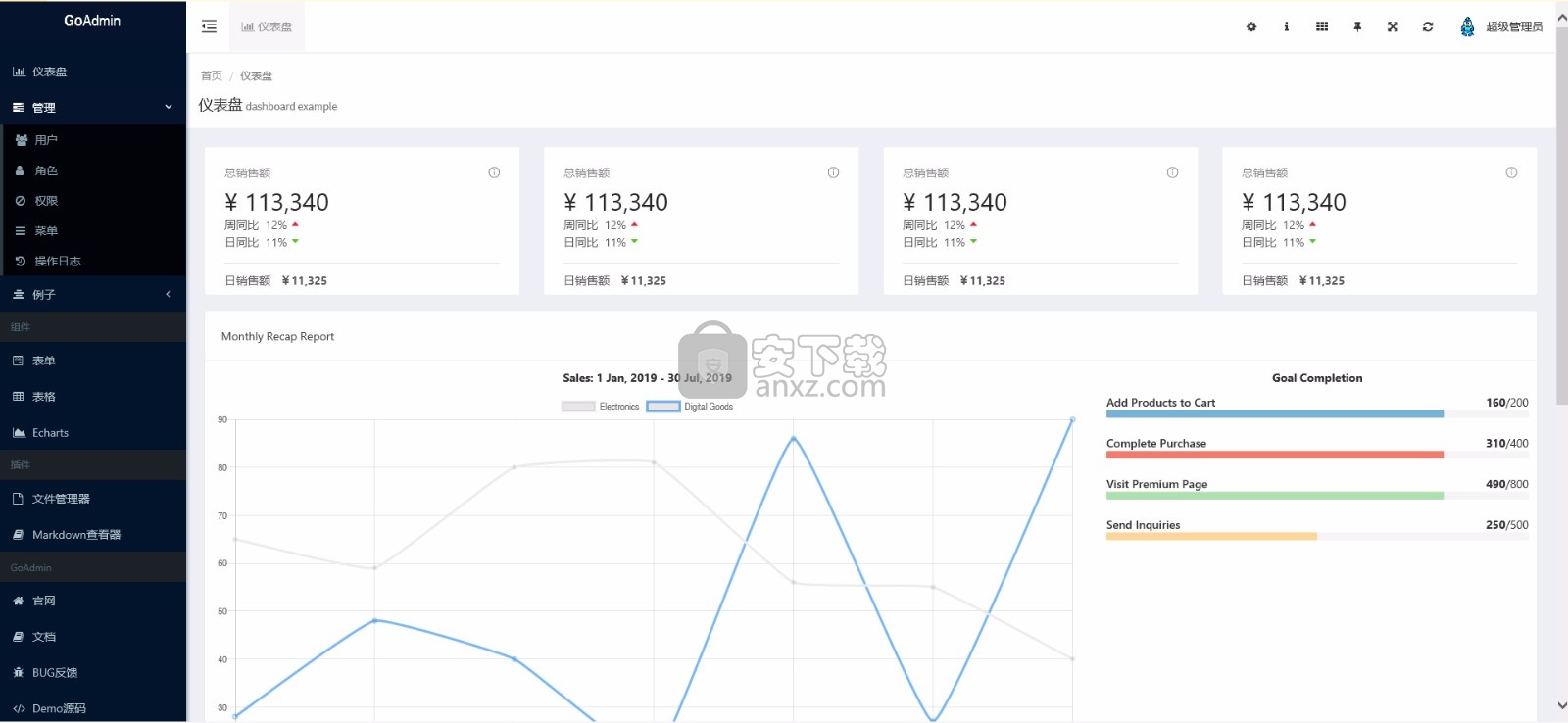The height and width of the screenshot is (723, 1568).
Task: Open Markdown查看器 in the sidebar
Action: [x=93, y=535]
